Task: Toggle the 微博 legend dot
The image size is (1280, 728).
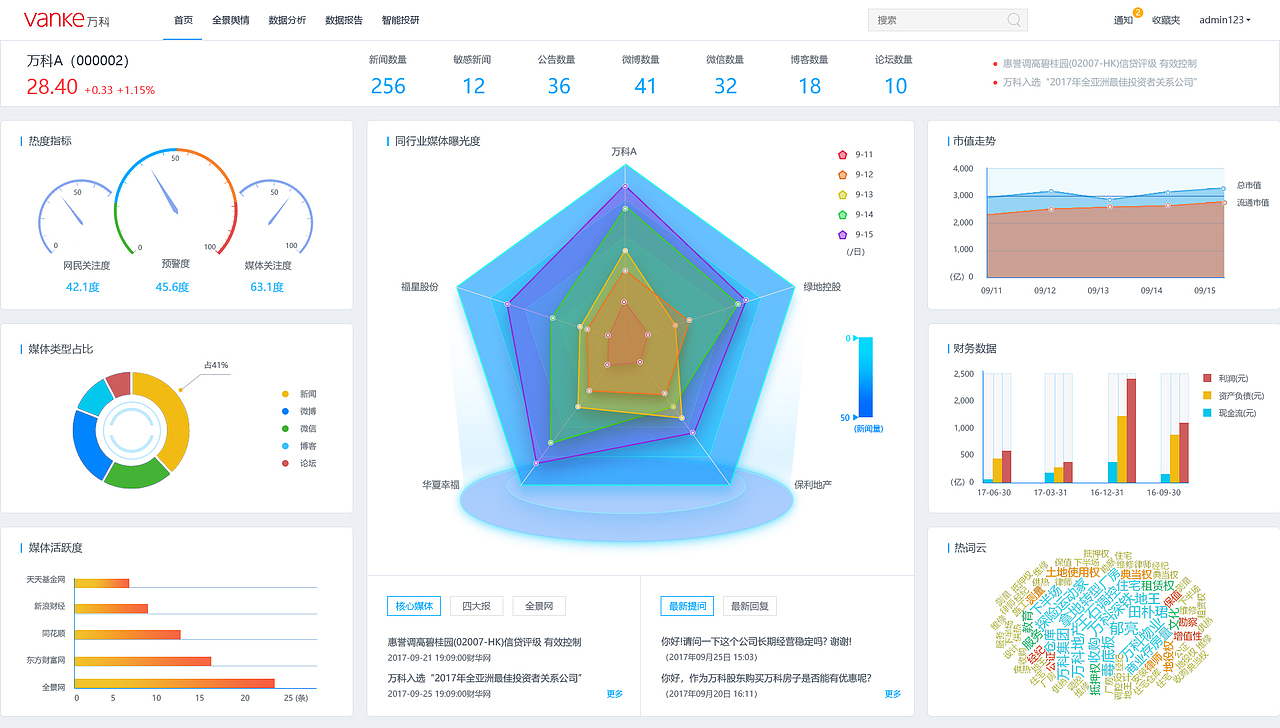Action: [285, 411]
